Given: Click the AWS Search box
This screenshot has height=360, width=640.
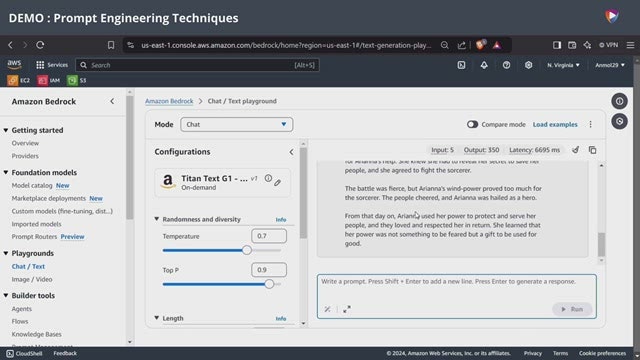Looking at the screenshot, I should (x=197, y=65).
